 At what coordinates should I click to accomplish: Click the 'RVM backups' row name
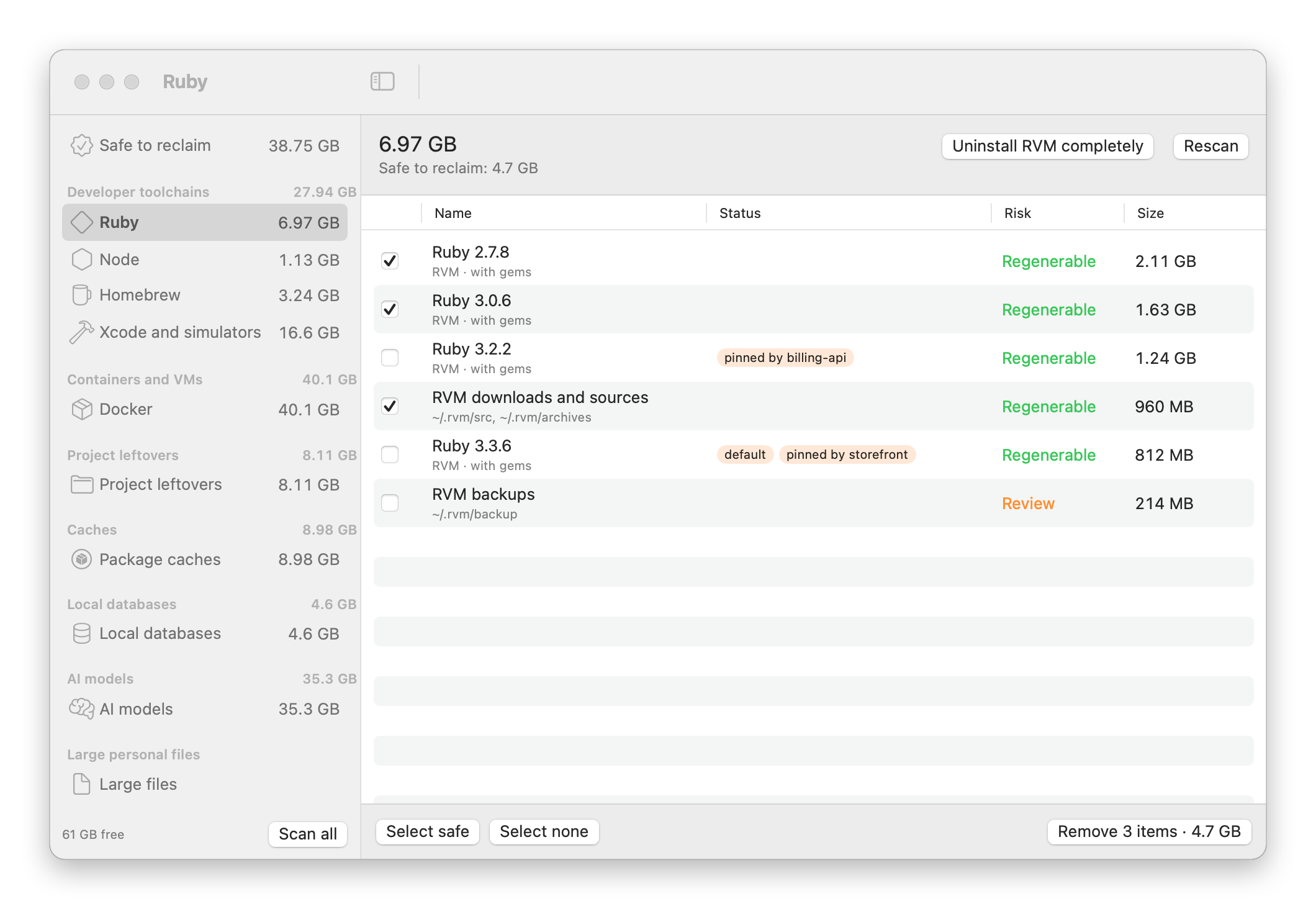(483, 494)
